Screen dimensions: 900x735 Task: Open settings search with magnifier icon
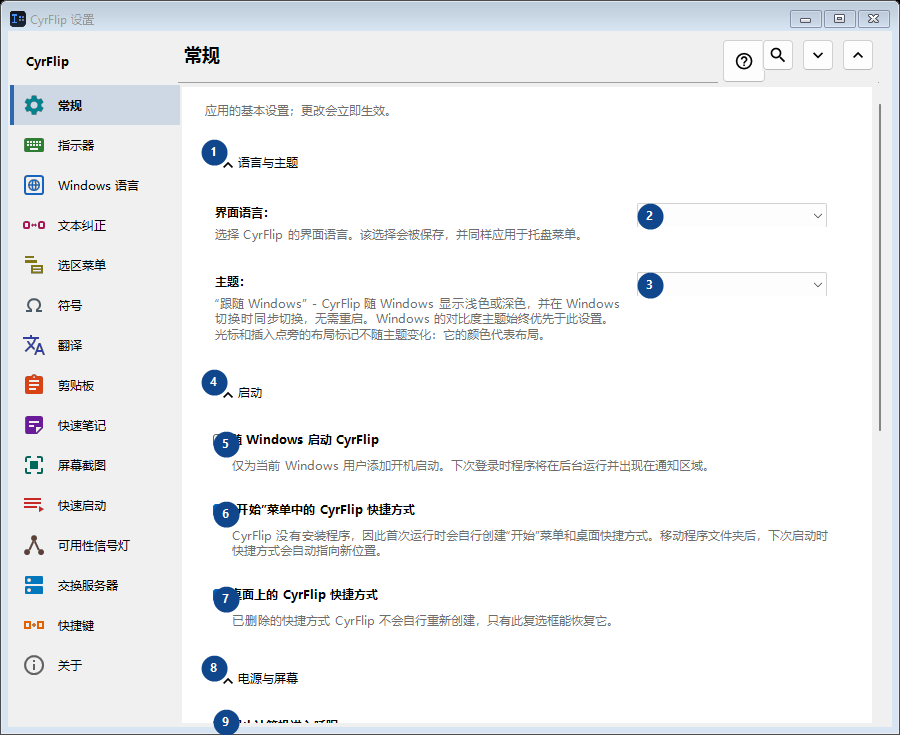pyautogui.click(x=778, y=55)
